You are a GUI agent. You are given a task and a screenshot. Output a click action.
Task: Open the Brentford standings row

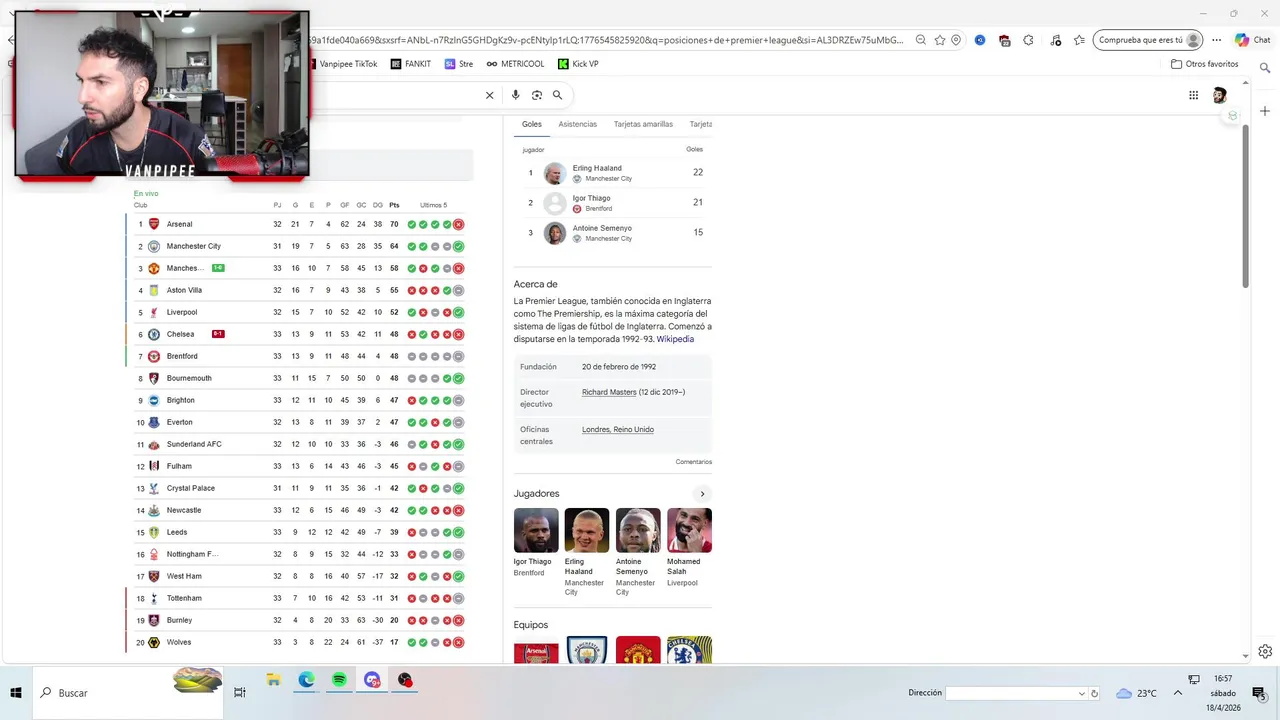click(298, 356)
